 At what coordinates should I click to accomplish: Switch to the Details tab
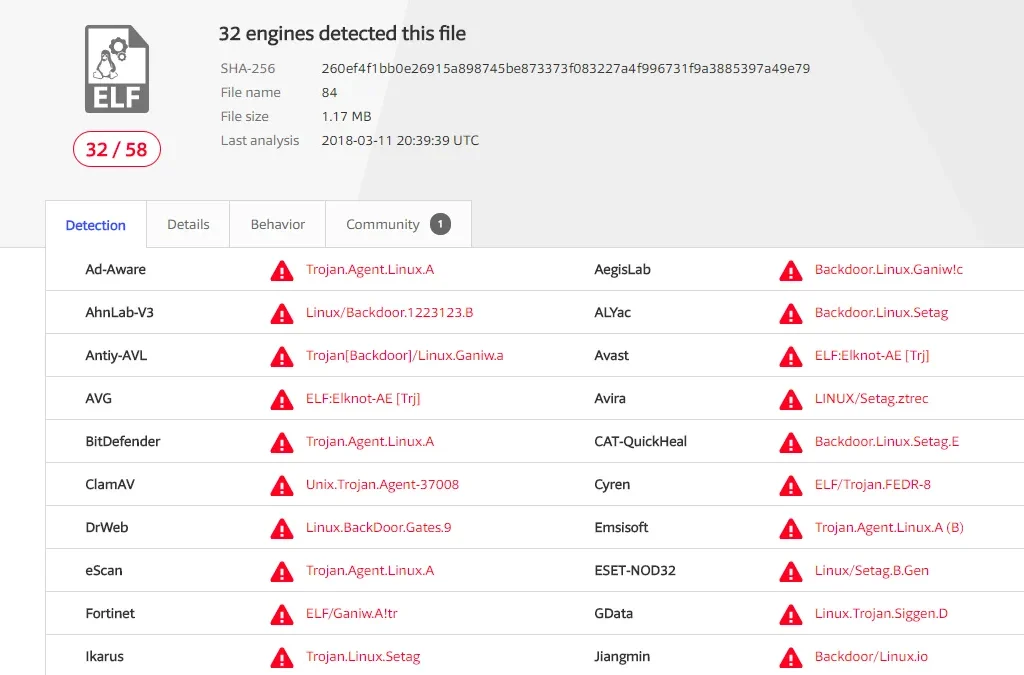pos(188,225)
